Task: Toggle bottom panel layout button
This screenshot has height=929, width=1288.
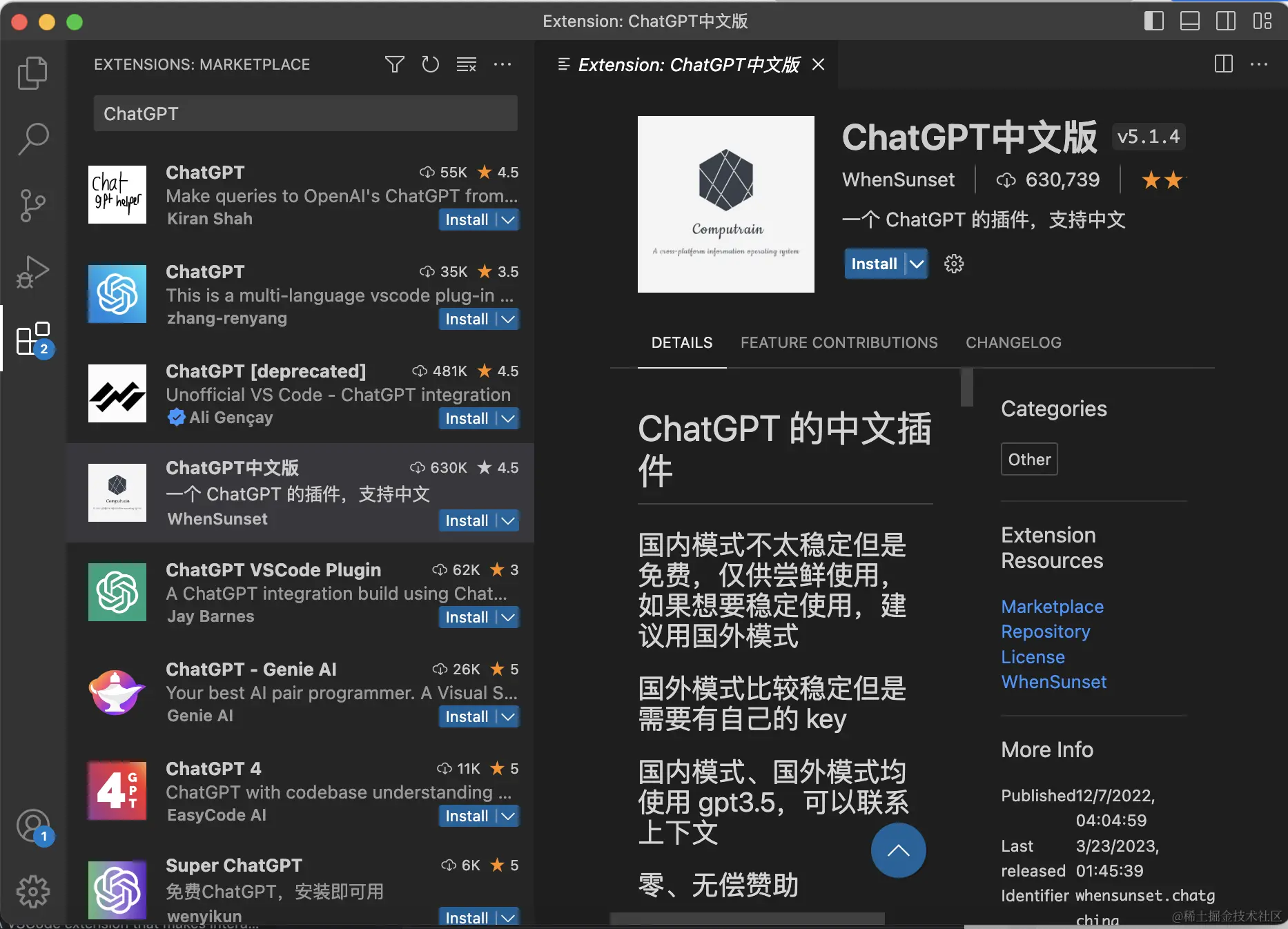Action: [x=1190, y=21]
